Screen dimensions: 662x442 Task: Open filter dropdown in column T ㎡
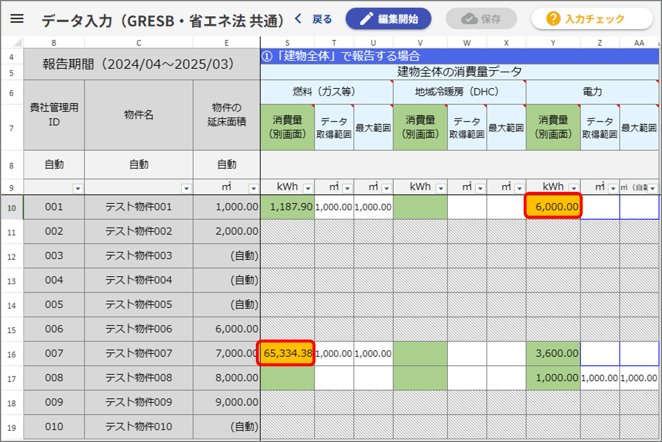click(347, 188)
